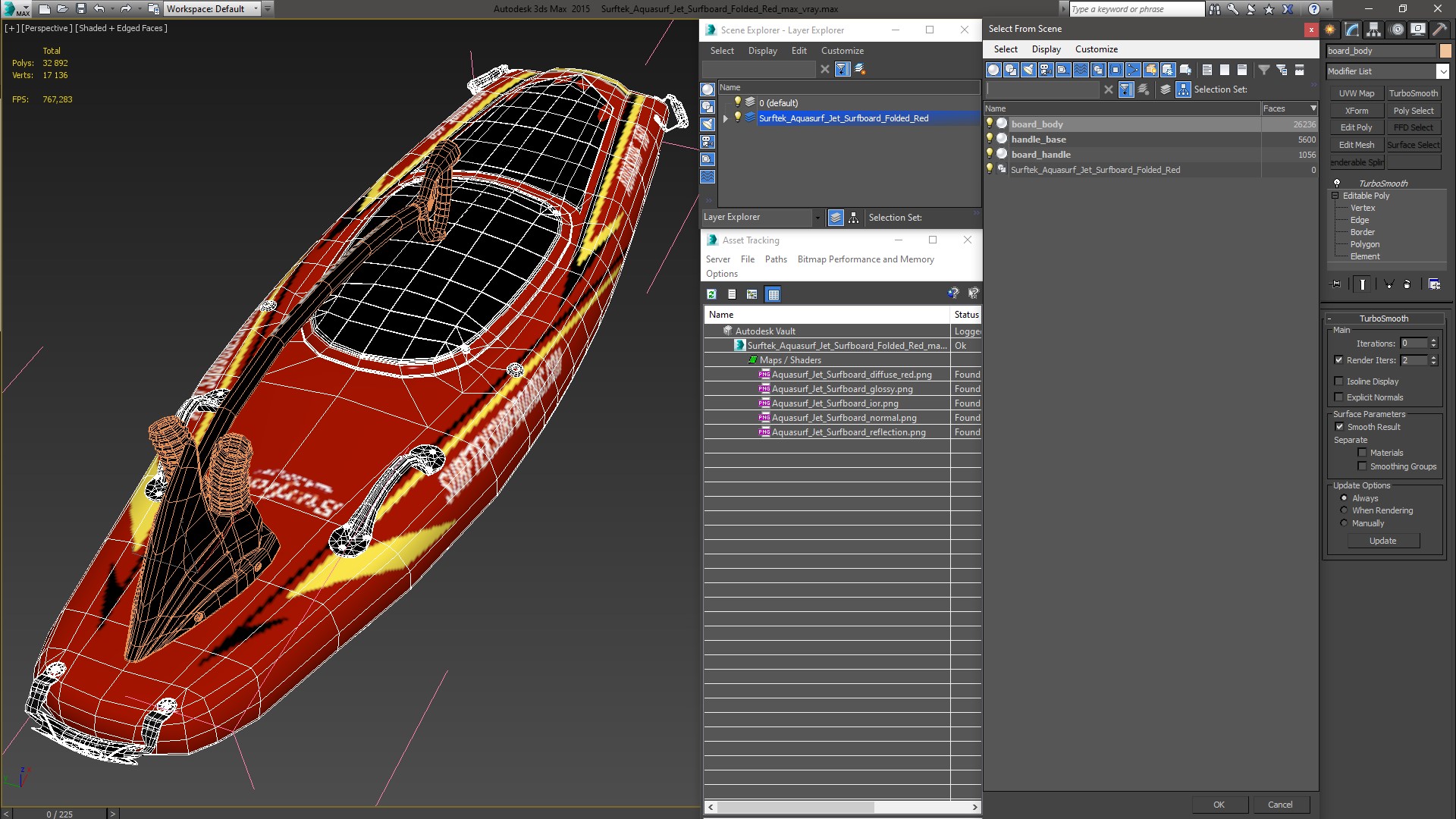Toggle Display Cameras filter in Select From Scene

click(1046, 70)
